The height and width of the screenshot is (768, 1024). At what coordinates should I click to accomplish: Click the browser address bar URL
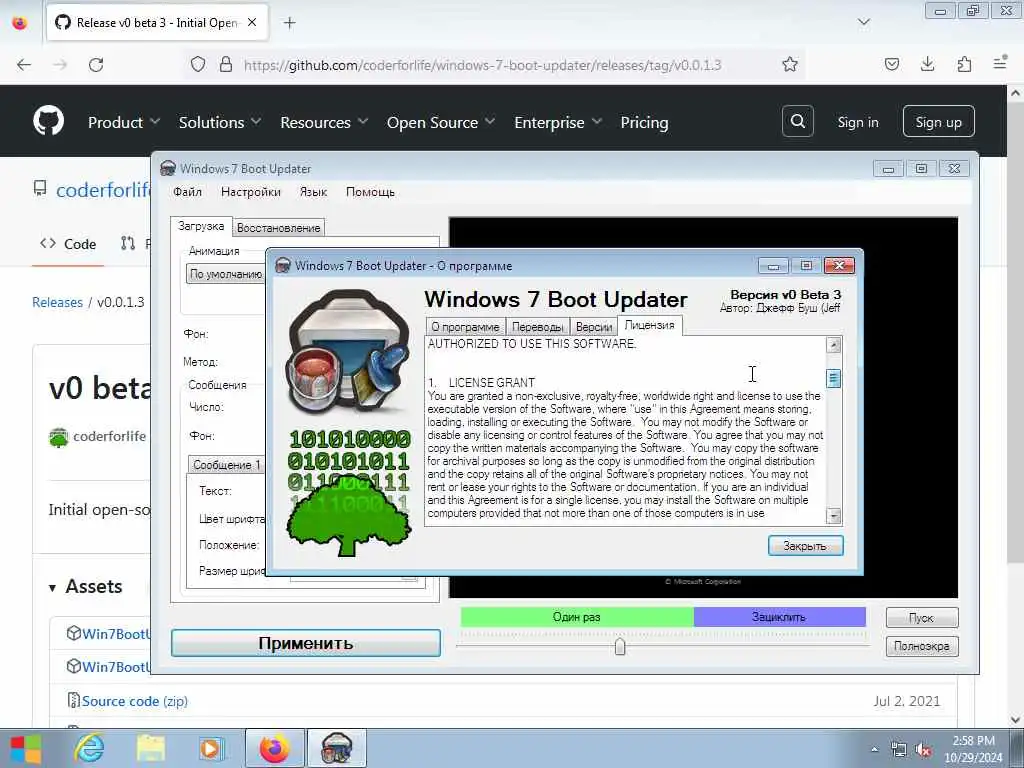[483, 65]
